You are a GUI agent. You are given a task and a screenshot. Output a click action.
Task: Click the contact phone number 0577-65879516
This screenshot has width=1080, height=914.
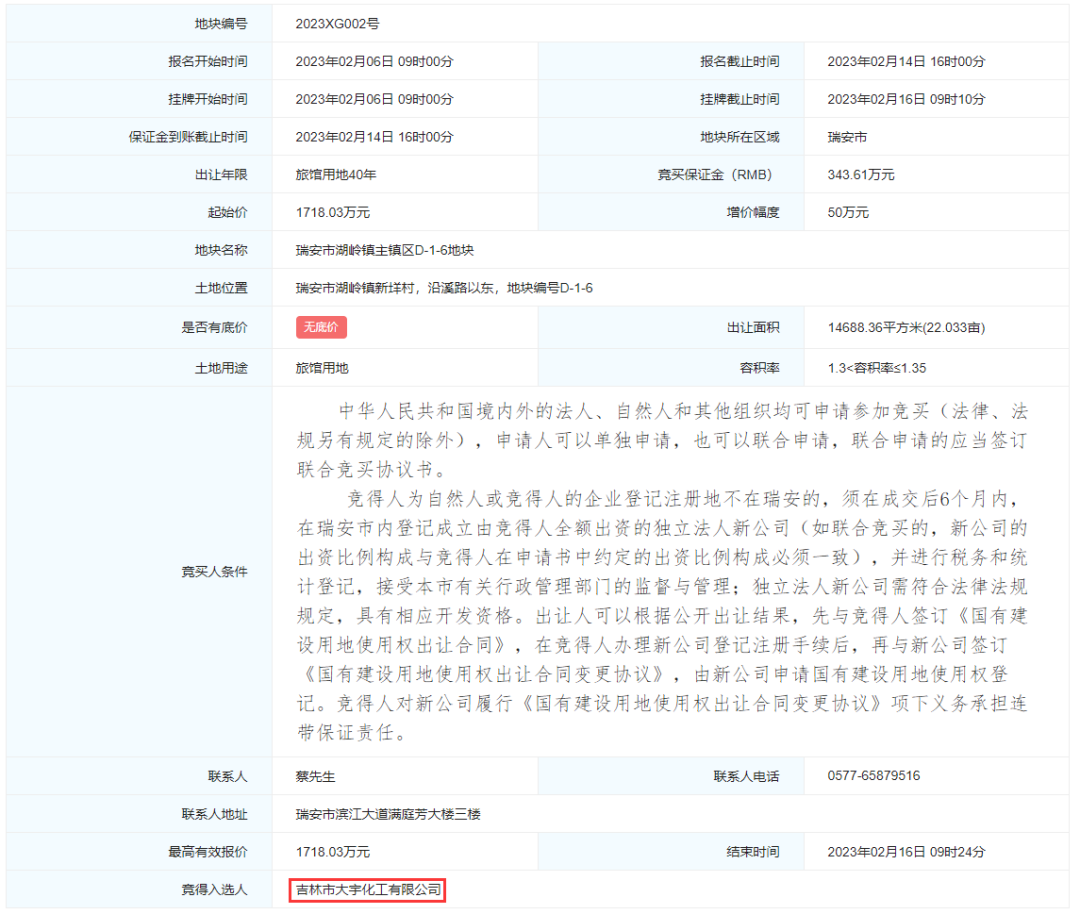873,776
